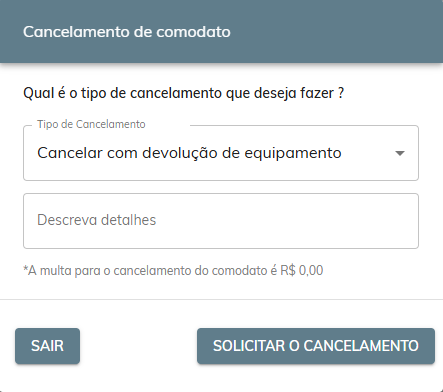This screenshot has height=392, width=443.
Task: Click the 'Descreva detalhes' placeholder text
Action: pyautogui.click(x=97, y=220)
